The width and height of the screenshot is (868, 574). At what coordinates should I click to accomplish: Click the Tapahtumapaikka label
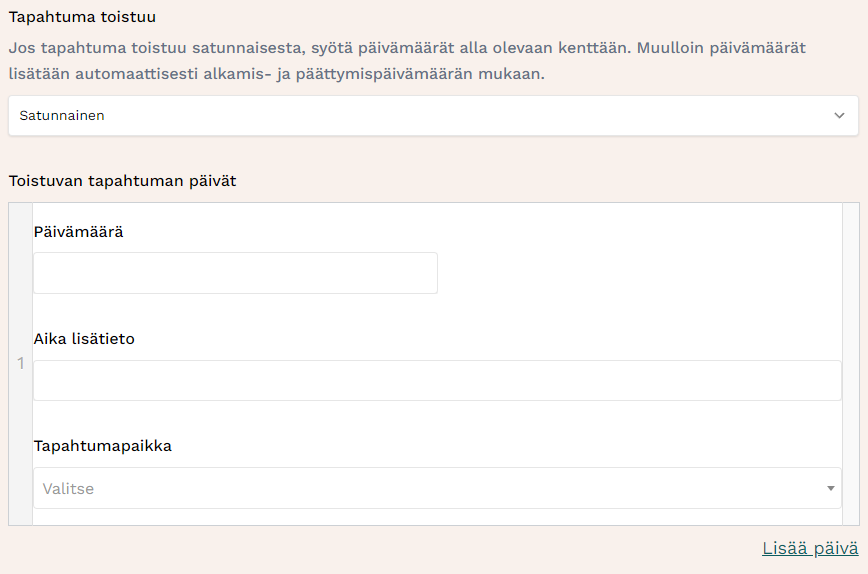pos(102,446)
